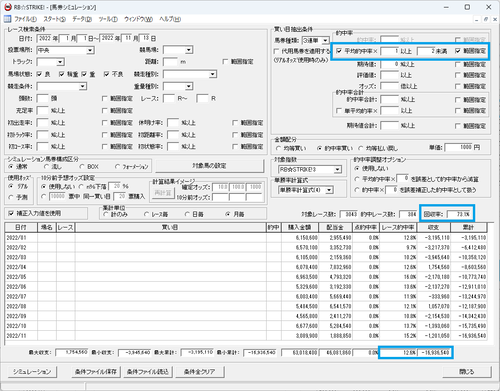Click the 期待値 input field showing 0
The width and height of the screenshot is (500, 391).
point(390,64)
